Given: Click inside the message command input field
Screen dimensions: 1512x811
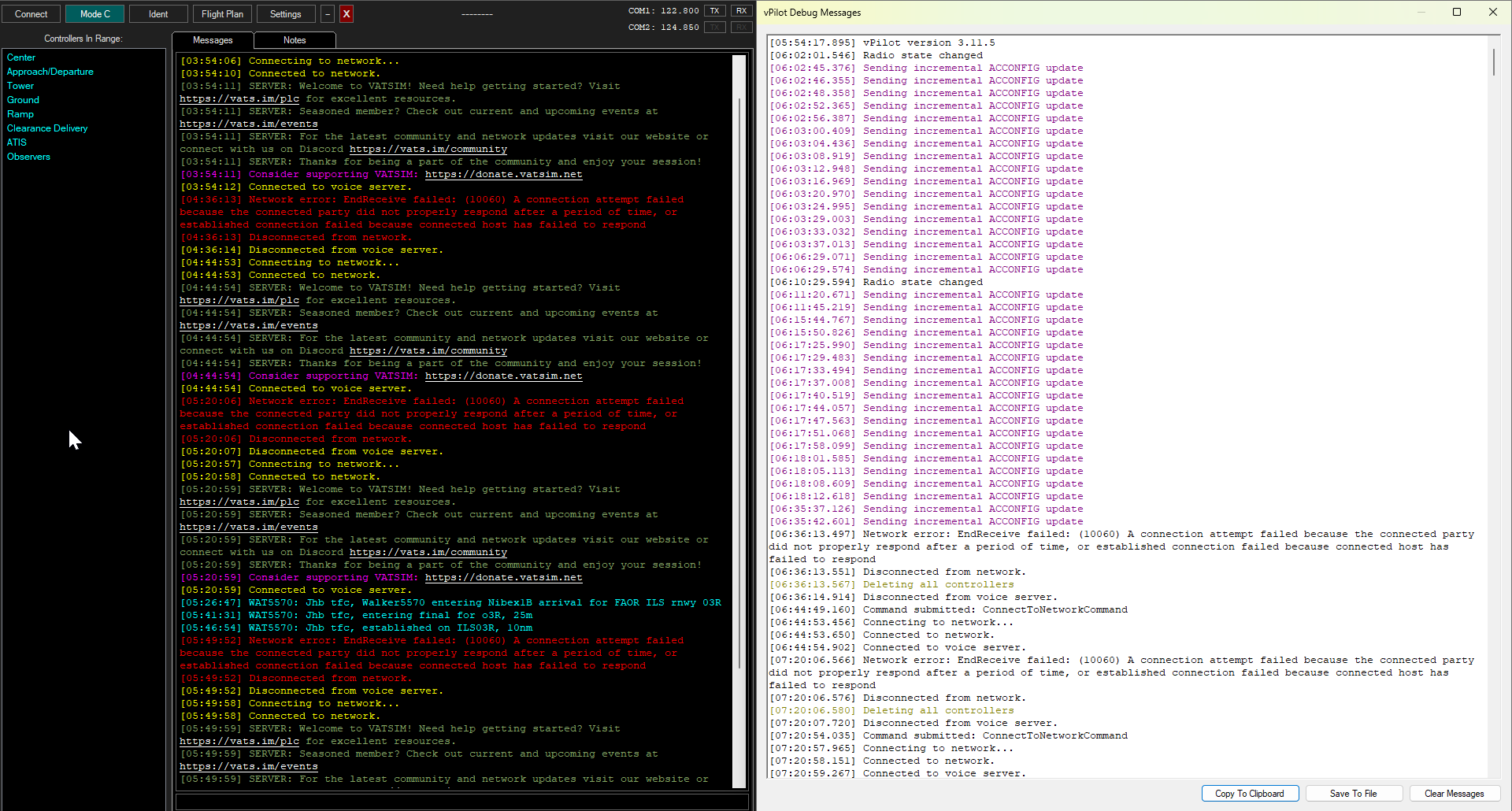Looking at the screenshot, I should pyautogui.click(x=461, y=802).
